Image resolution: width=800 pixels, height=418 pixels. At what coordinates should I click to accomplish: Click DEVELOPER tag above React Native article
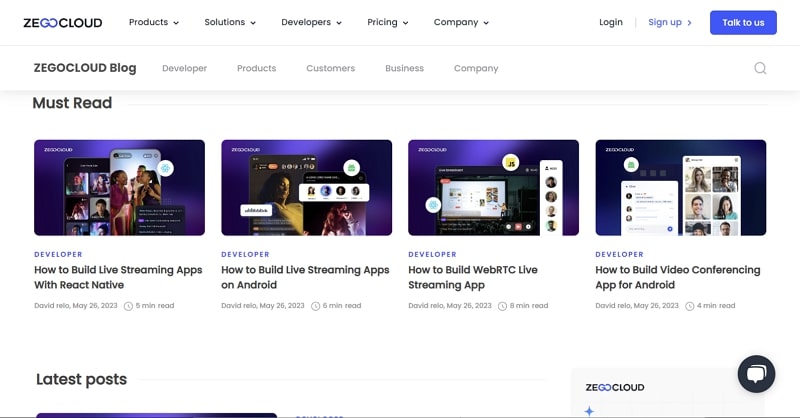(x=58, y=254)
